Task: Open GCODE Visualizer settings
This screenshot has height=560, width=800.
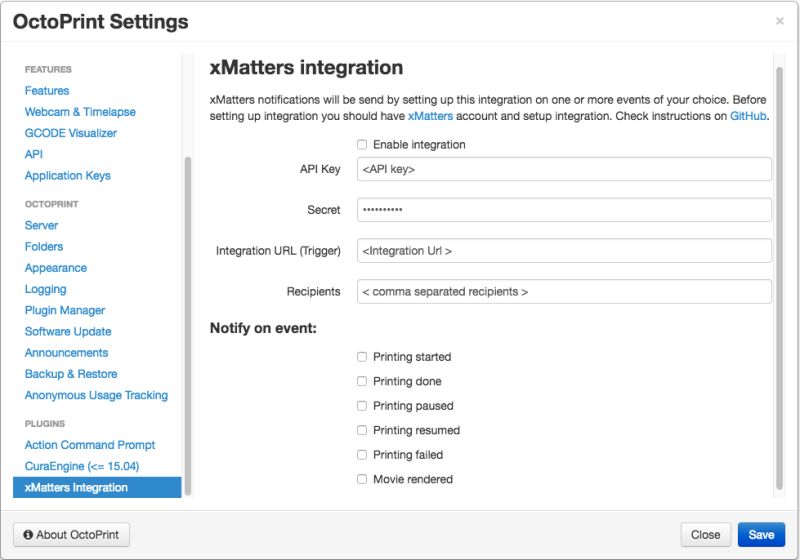Action: pos(71,133)
